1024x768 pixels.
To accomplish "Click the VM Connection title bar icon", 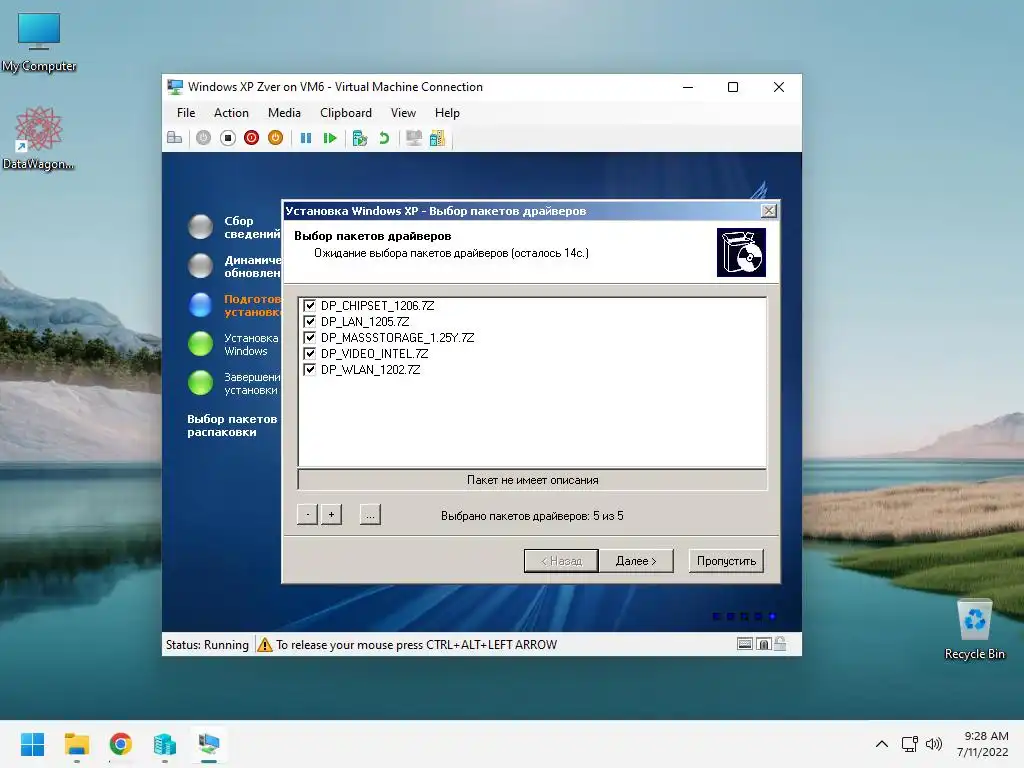I will 175,87.
